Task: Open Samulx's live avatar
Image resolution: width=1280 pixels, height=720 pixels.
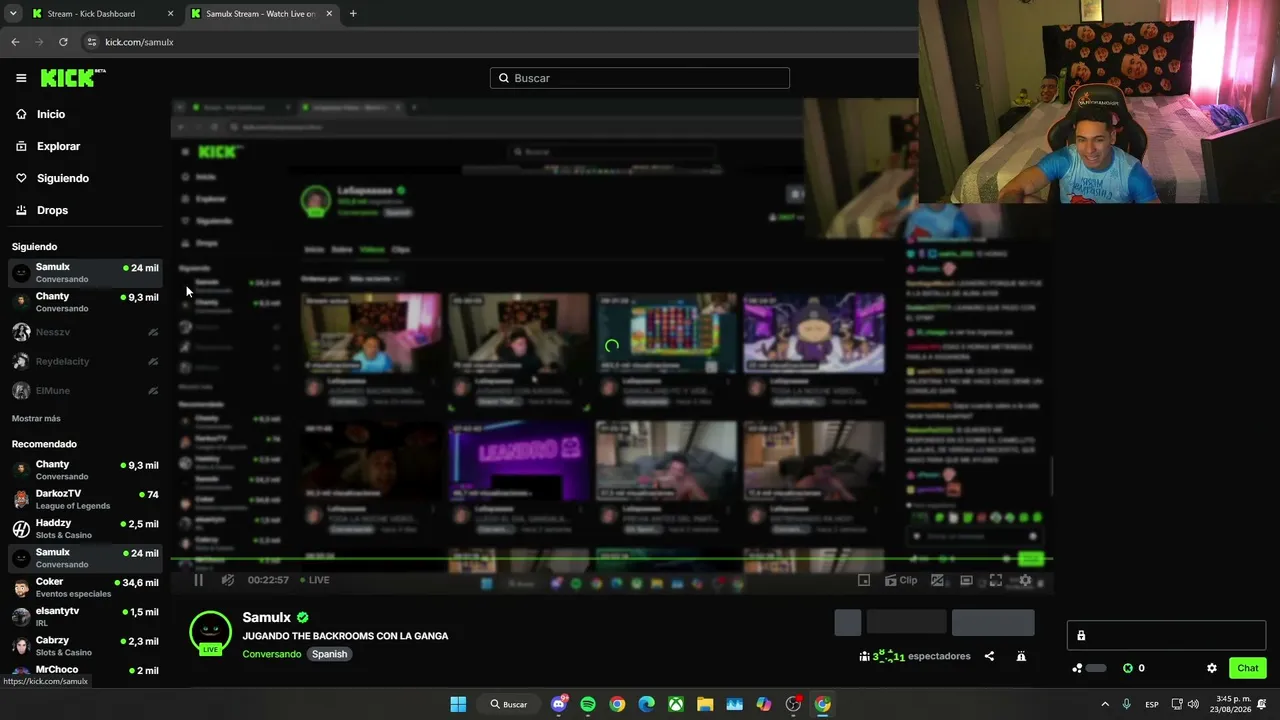Action: click(x=210, y=632)
